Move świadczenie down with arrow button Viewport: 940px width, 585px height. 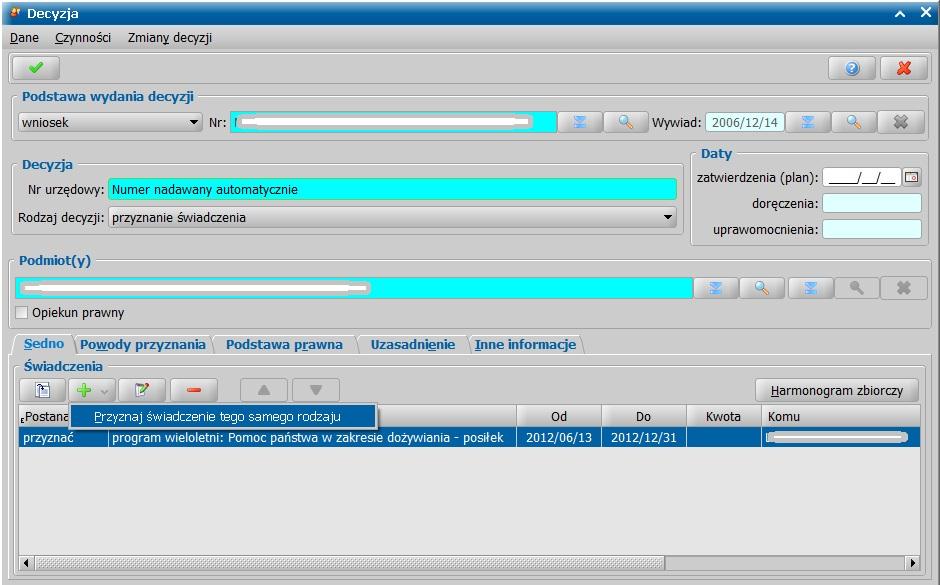click(316, 390)
